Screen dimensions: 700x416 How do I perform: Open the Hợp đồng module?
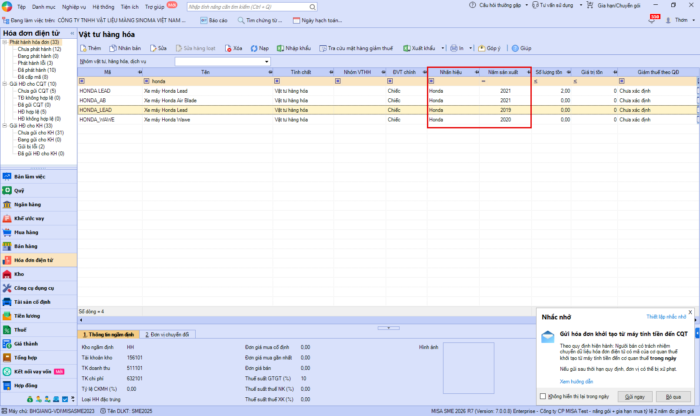click(39, 385)
